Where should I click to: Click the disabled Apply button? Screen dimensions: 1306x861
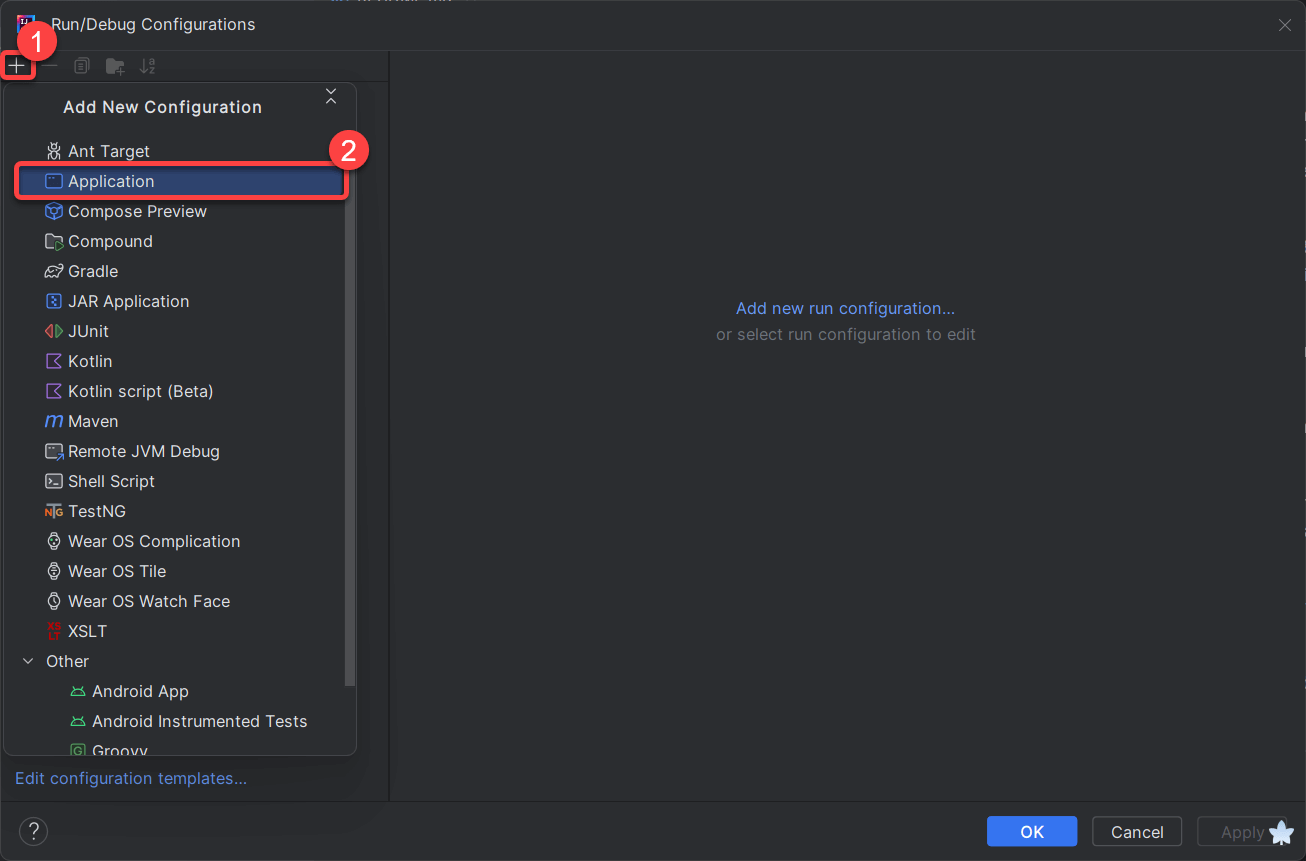[1242, 832]
